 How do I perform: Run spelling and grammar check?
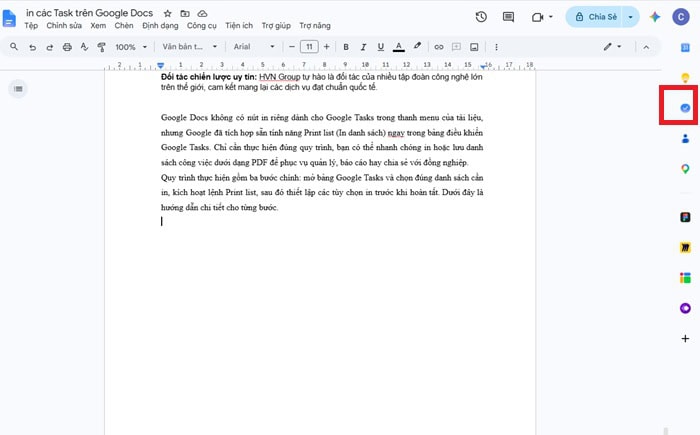[84, 47]
